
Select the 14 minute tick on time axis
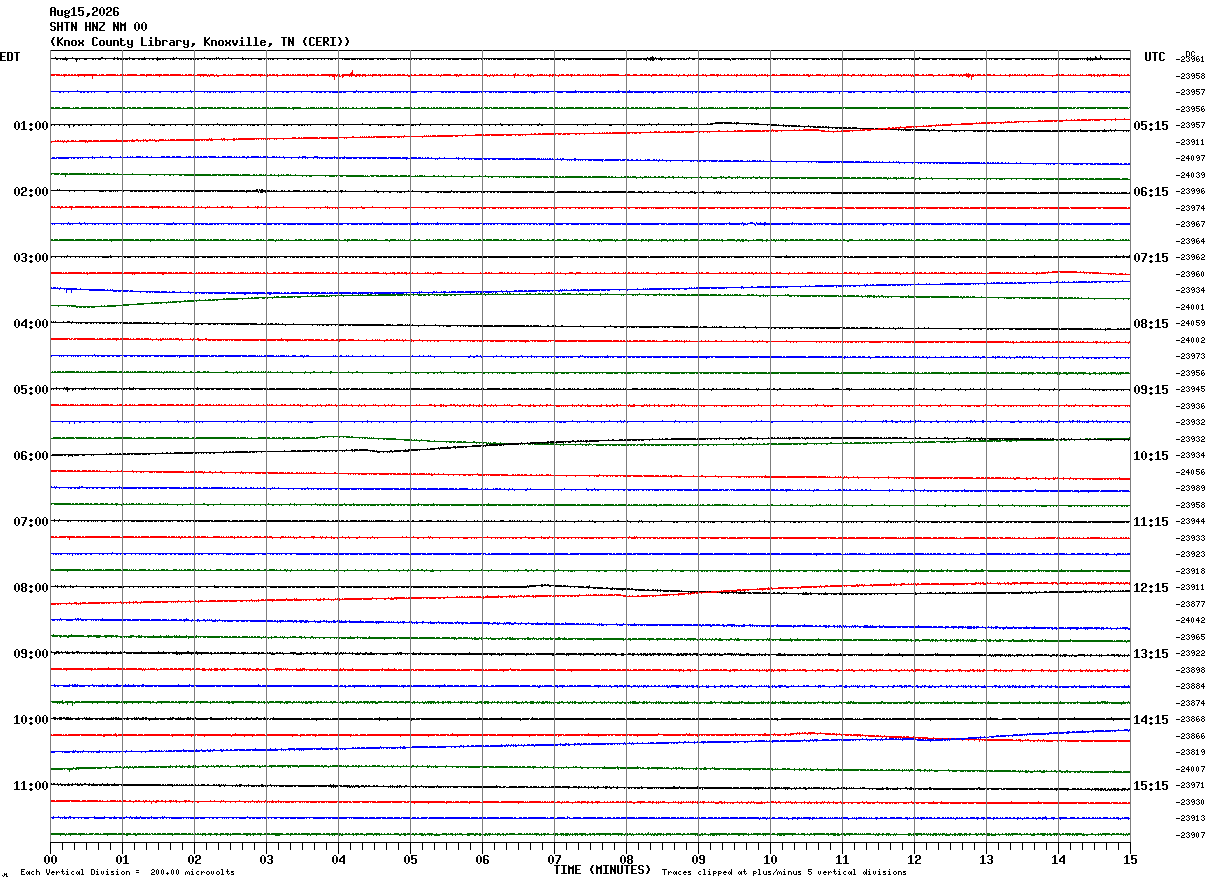click(1058, 859)
